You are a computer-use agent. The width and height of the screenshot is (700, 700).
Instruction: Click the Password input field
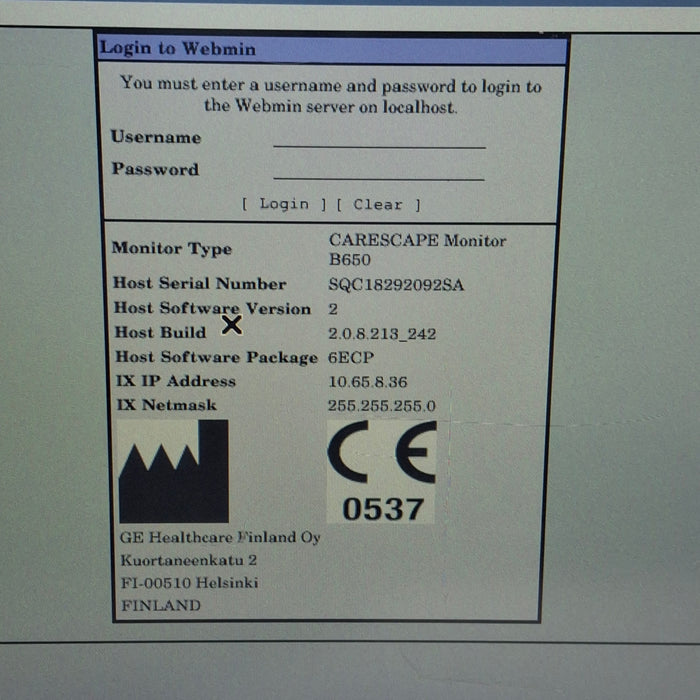point(379,170)
